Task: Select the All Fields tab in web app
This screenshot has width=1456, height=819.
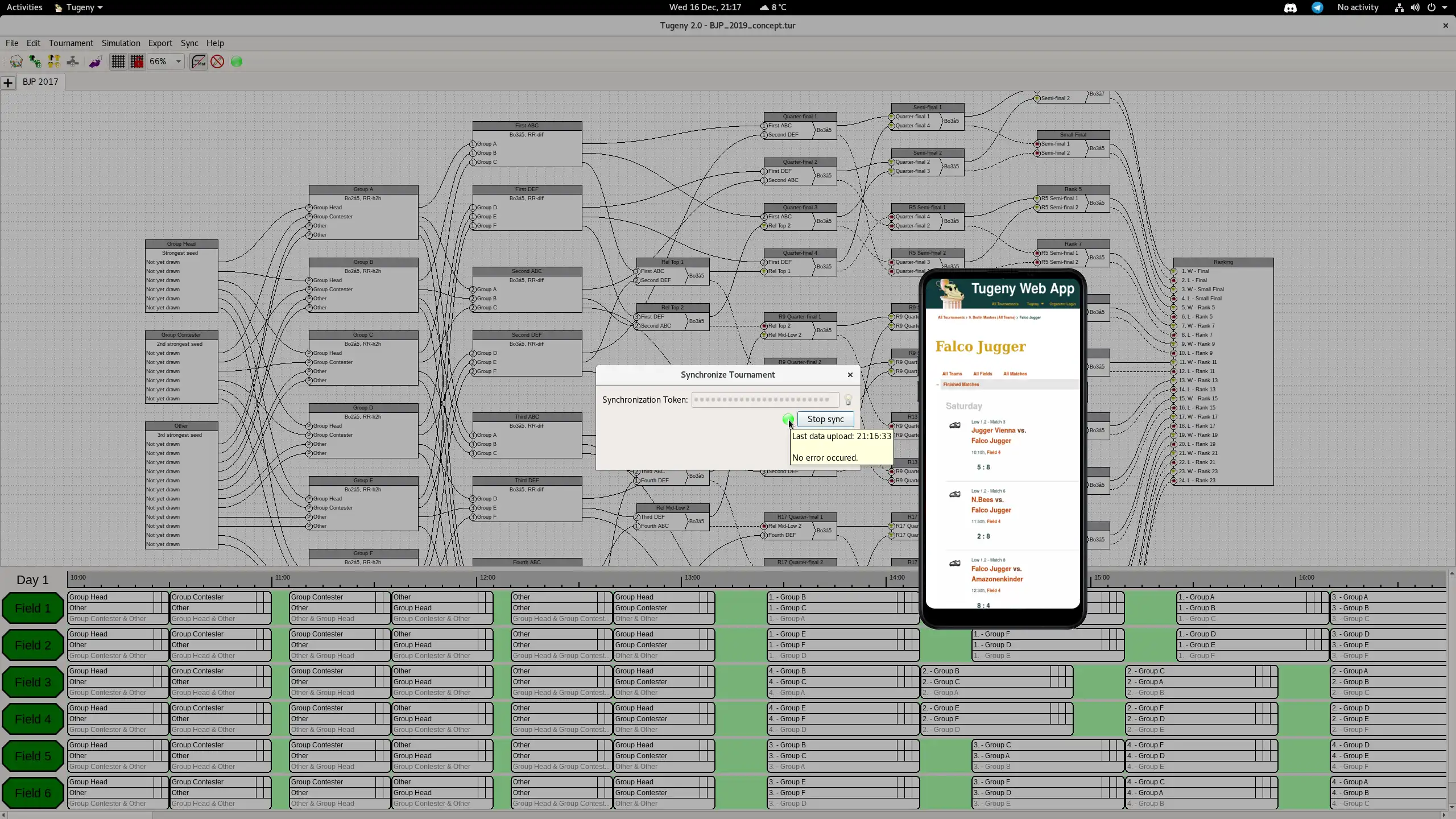Action: pos(983,373)
